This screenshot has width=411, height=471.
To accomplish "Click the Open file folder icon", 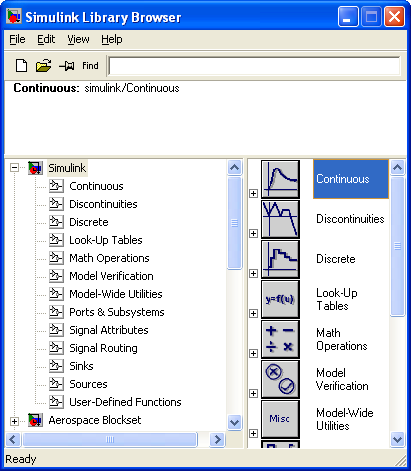I will click(43, 66).
